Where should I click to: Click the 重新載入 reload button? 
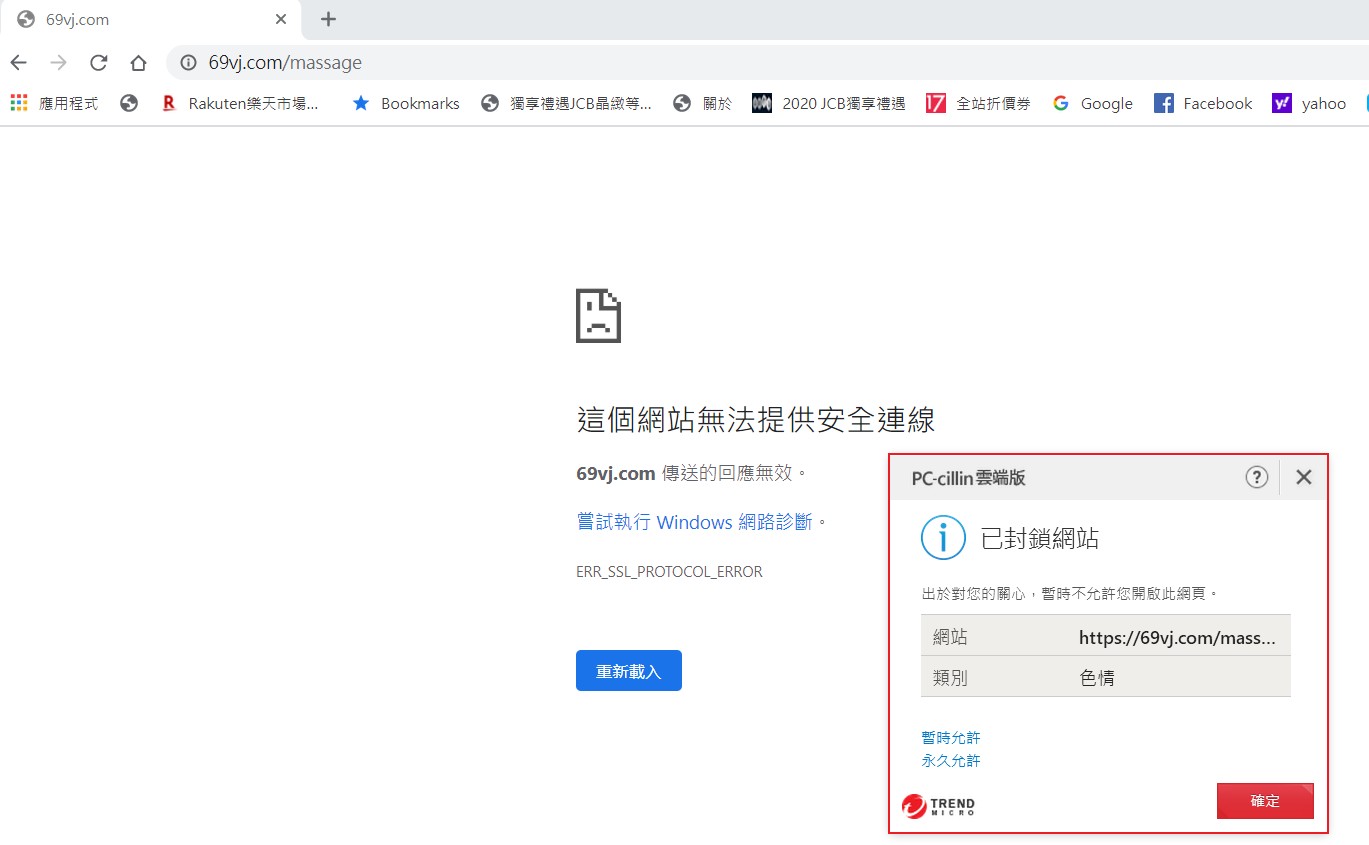tap(629, 671)
